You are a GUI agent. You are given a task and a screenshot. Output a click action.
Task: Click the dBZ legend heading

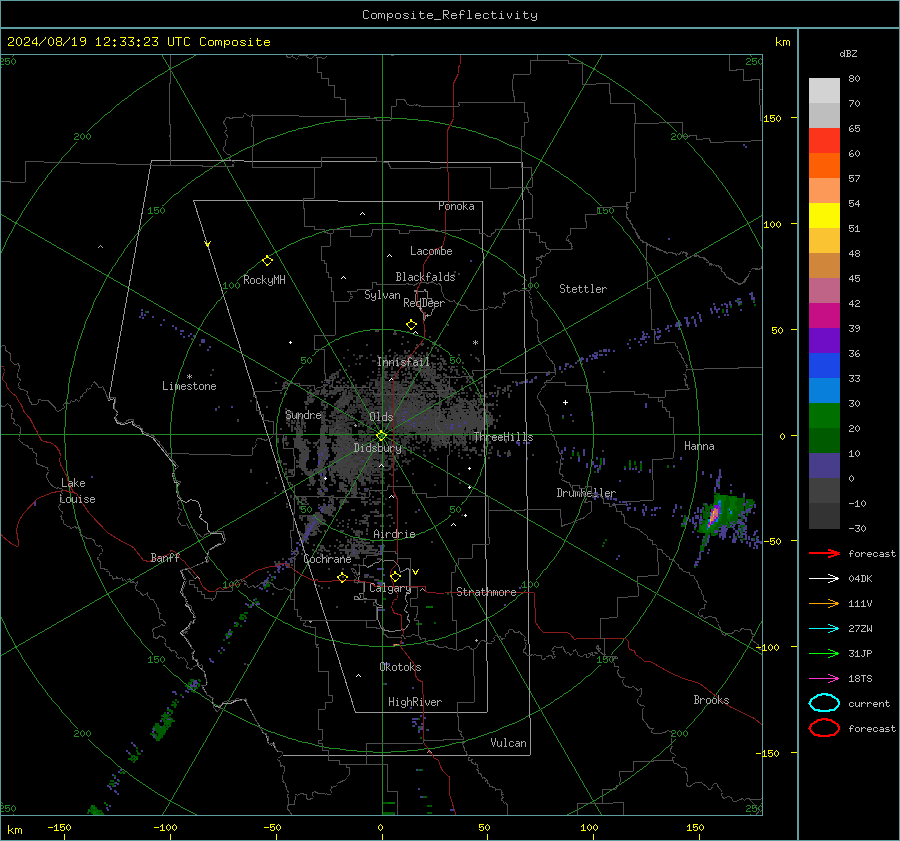pos(848,53)
